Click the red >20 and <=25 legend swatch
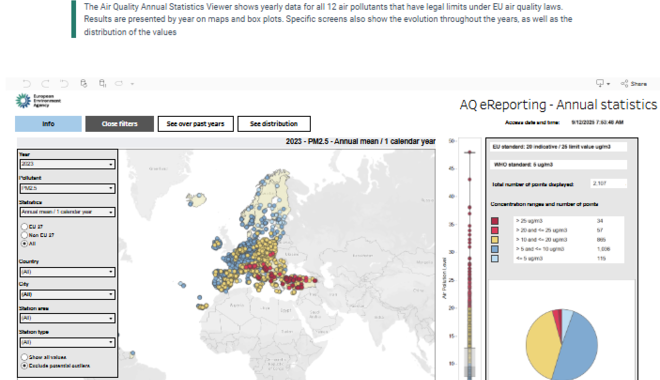This screenshot has width=660, height=380. pyautogui.click(x=495, y=230)
